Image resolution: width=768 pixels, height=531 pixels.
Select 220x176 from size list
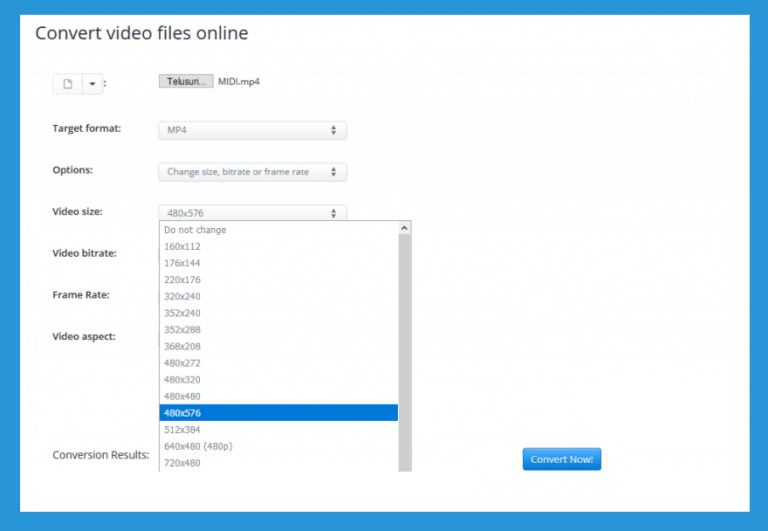[279, 280]
